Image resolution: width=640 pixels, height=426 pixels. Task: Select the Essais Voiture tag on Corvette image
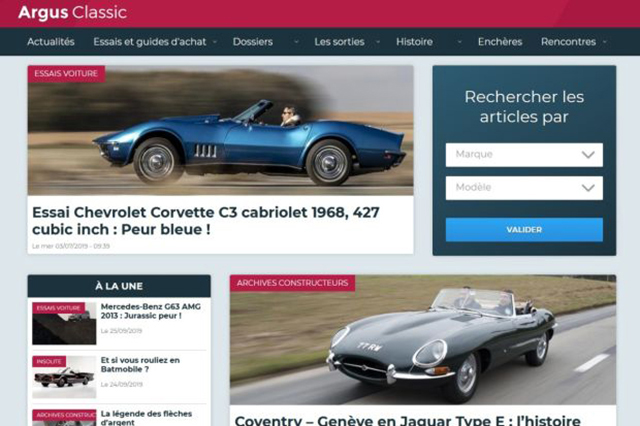point(66,74)
